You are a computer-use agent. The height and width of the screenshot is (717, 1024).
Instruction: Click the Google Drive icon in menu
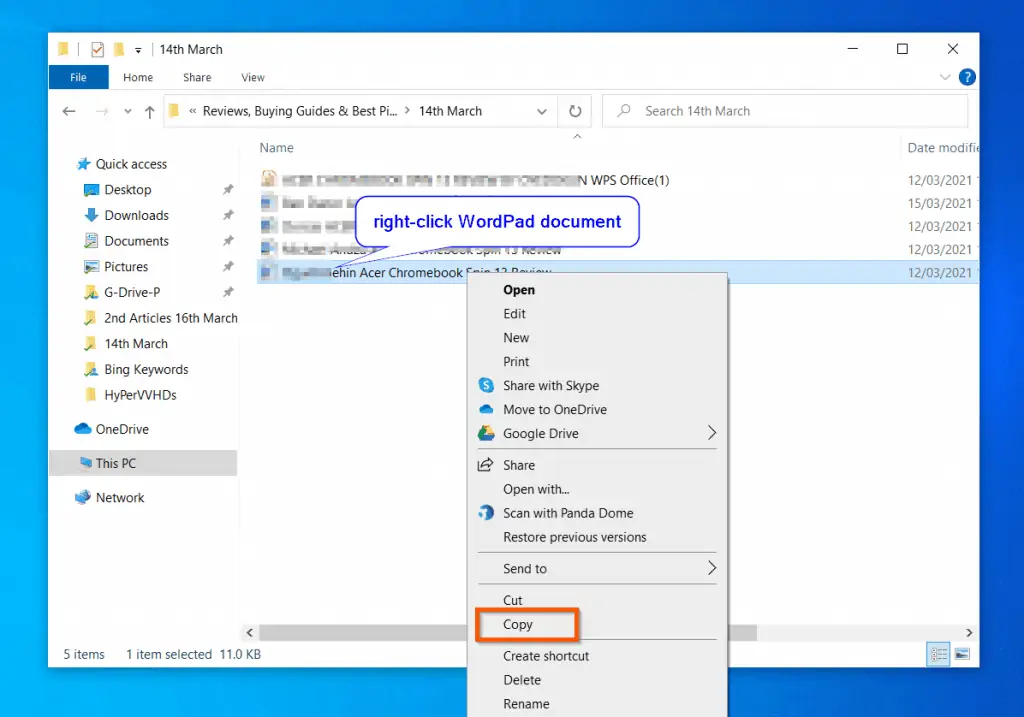486,434
